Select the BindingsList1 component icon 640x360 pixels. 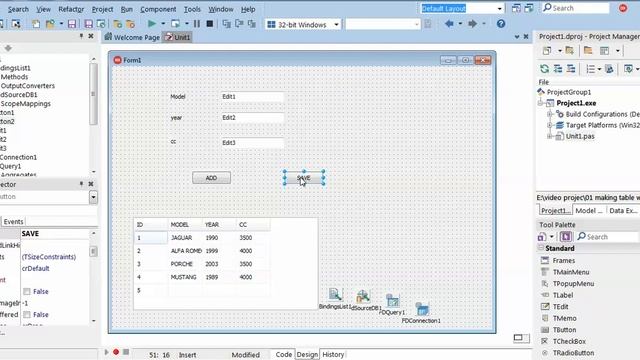335,294
